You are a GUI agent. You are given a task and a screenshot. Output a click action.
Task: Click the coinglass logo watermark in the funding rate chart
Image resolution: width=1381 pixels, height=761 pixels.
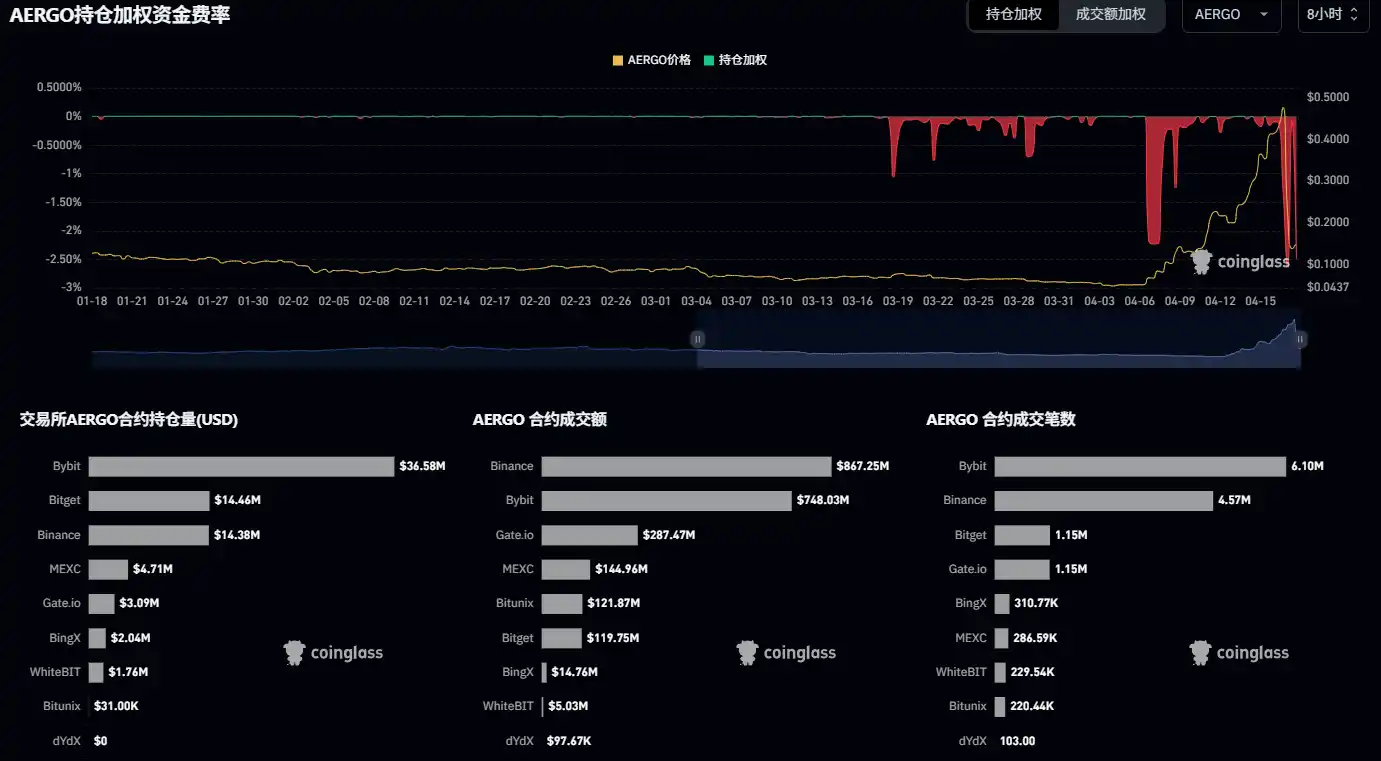pyautogui.click(x=1240, y=262)
